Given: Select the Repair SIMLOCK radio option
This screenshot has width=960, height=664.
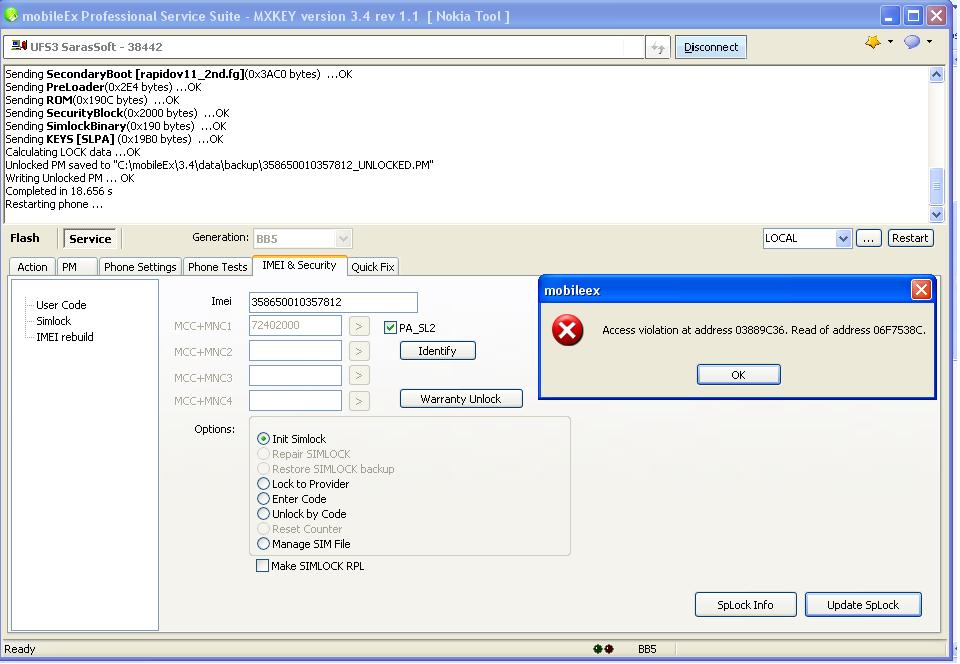Looking at the screenshot, I should (263, 454).
